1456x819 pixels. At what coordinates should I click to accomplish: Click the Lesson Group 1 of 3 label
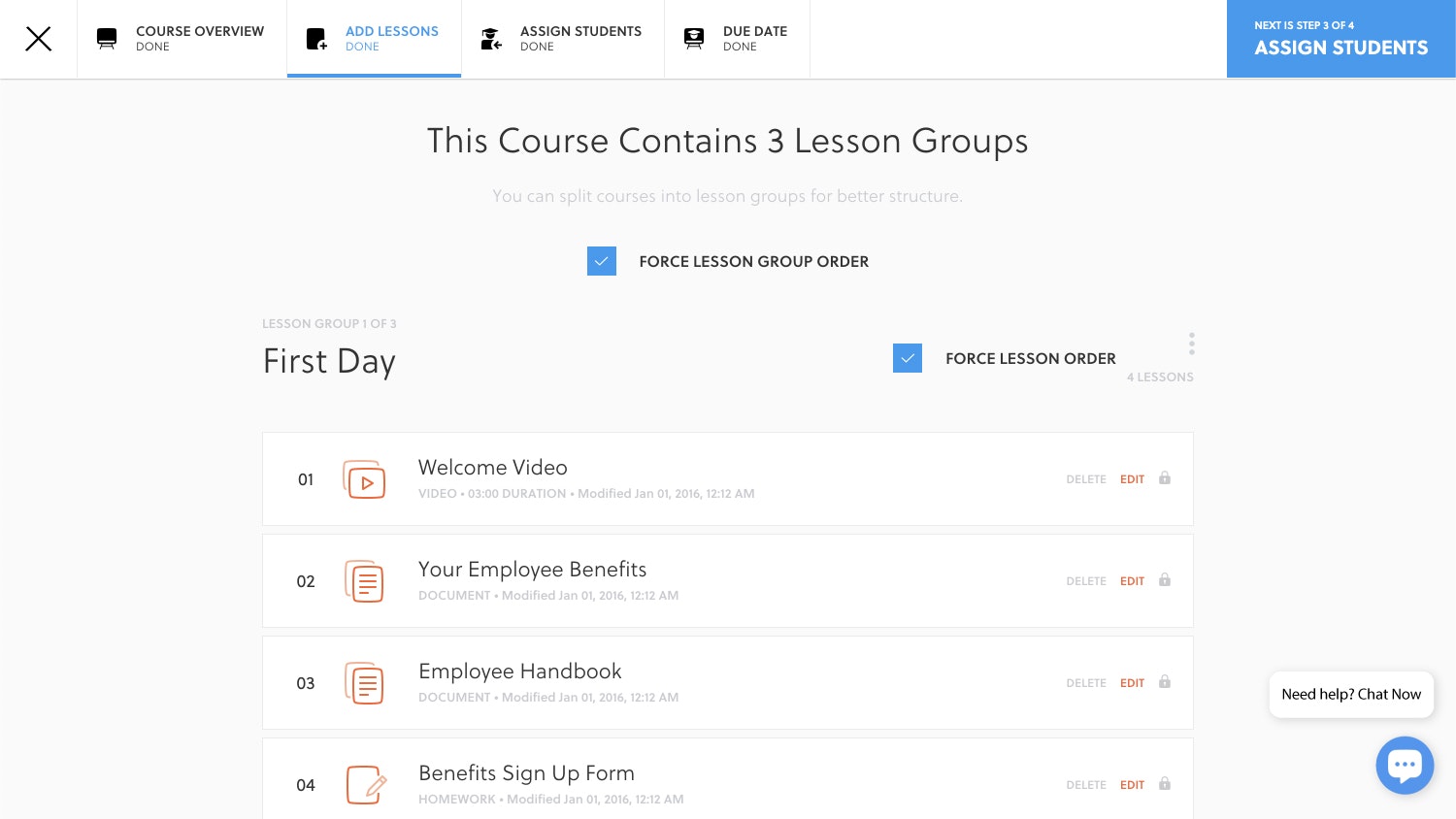[x=329, y=324]
